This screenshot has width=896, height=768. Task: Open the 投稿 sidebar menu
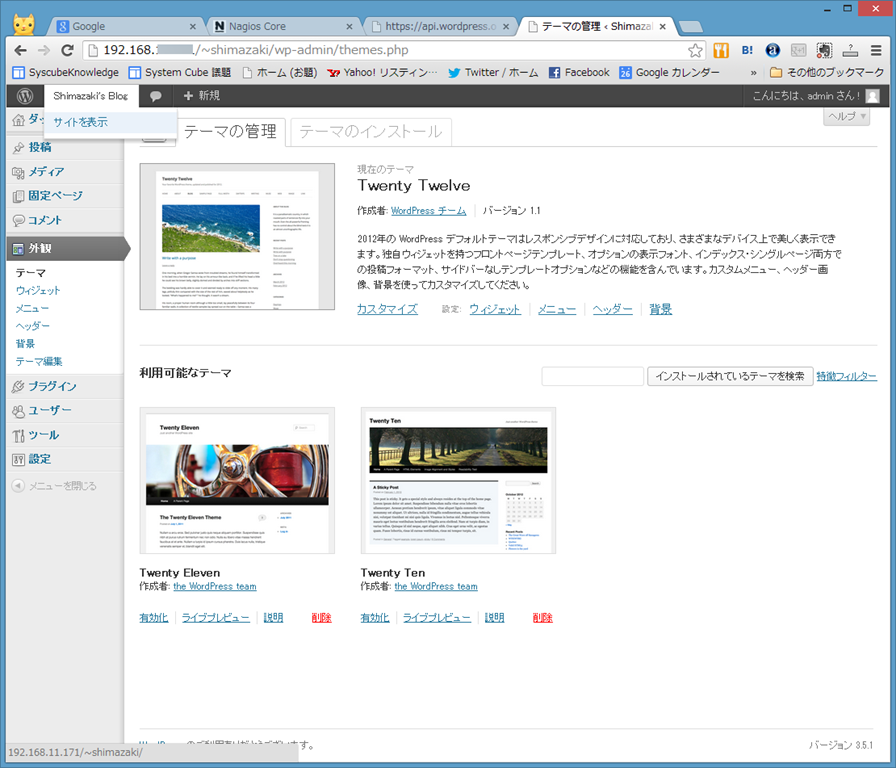coord(65,147)
